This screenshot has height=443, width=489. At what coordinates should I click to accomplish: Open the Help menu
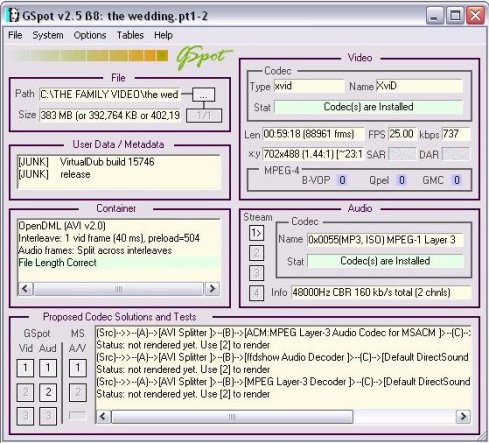click(163, 35)
